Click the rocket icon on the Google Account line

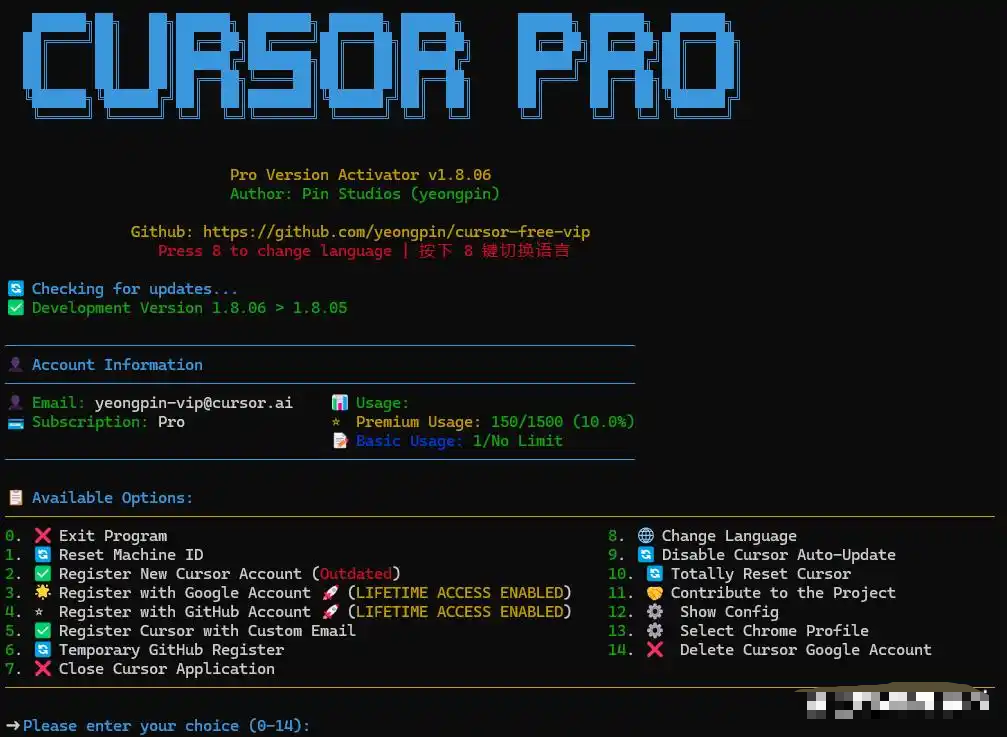click(x=330, y=593)
